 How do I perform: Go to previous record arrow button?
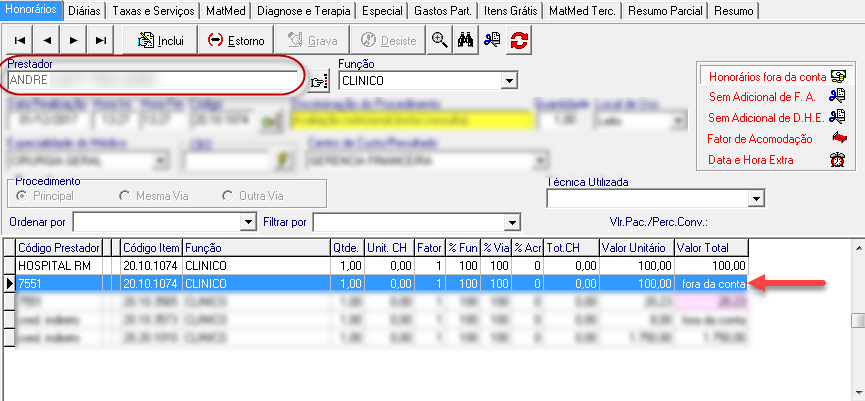[x=47, y=40]
